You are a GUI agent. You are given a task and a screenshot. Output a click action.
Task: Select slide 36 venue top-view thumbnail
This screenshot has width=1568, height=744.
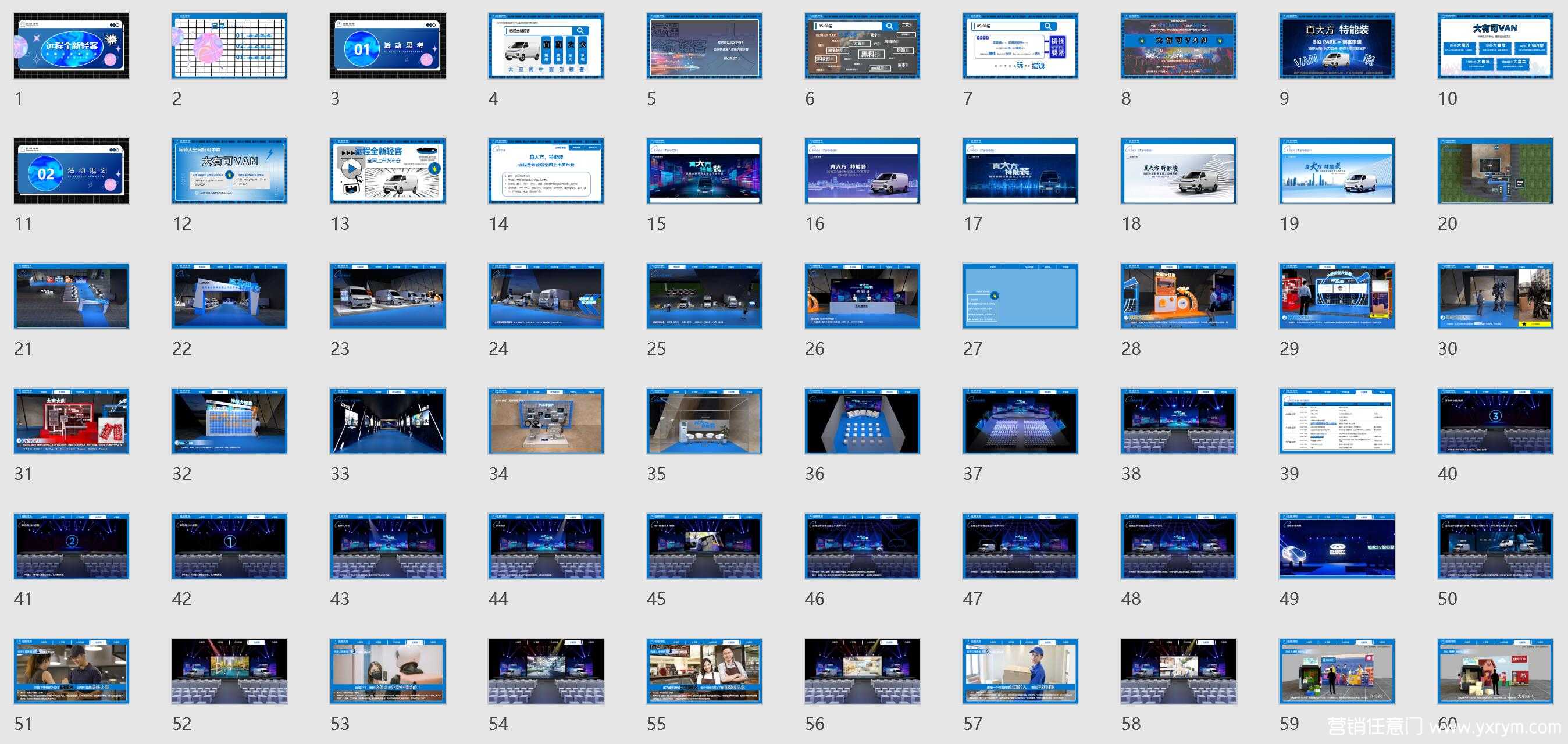(x=863, y=421)
